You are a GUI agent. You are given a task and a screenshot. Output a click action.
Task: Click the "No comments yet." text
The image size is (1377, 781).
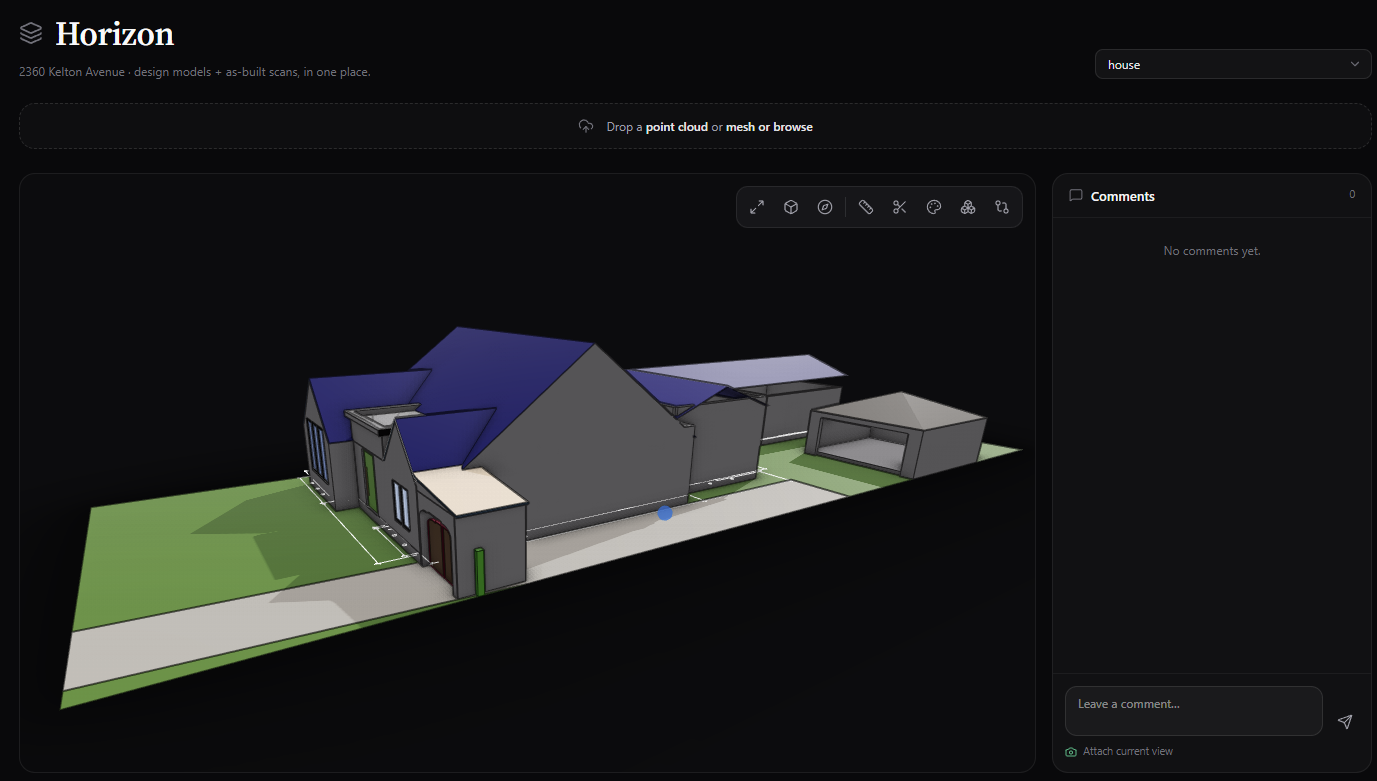click(x=1212, y=251)
